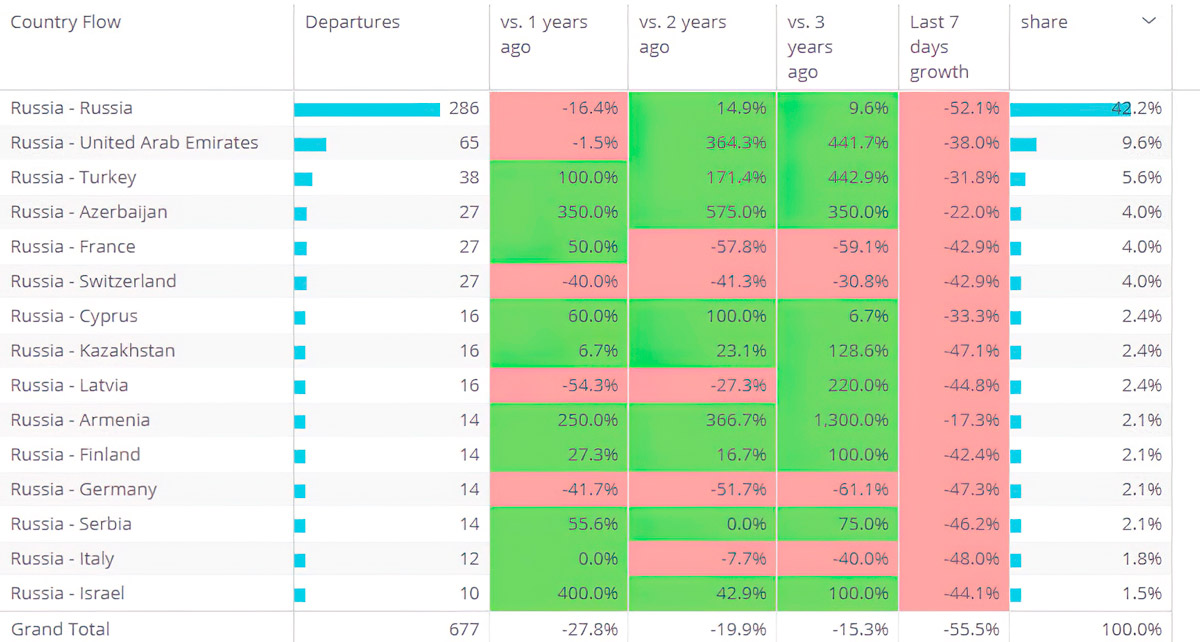Screen dimensions: 1200x642
Task: Click the Russia - Germany row label
Action: tap(83, 489)
